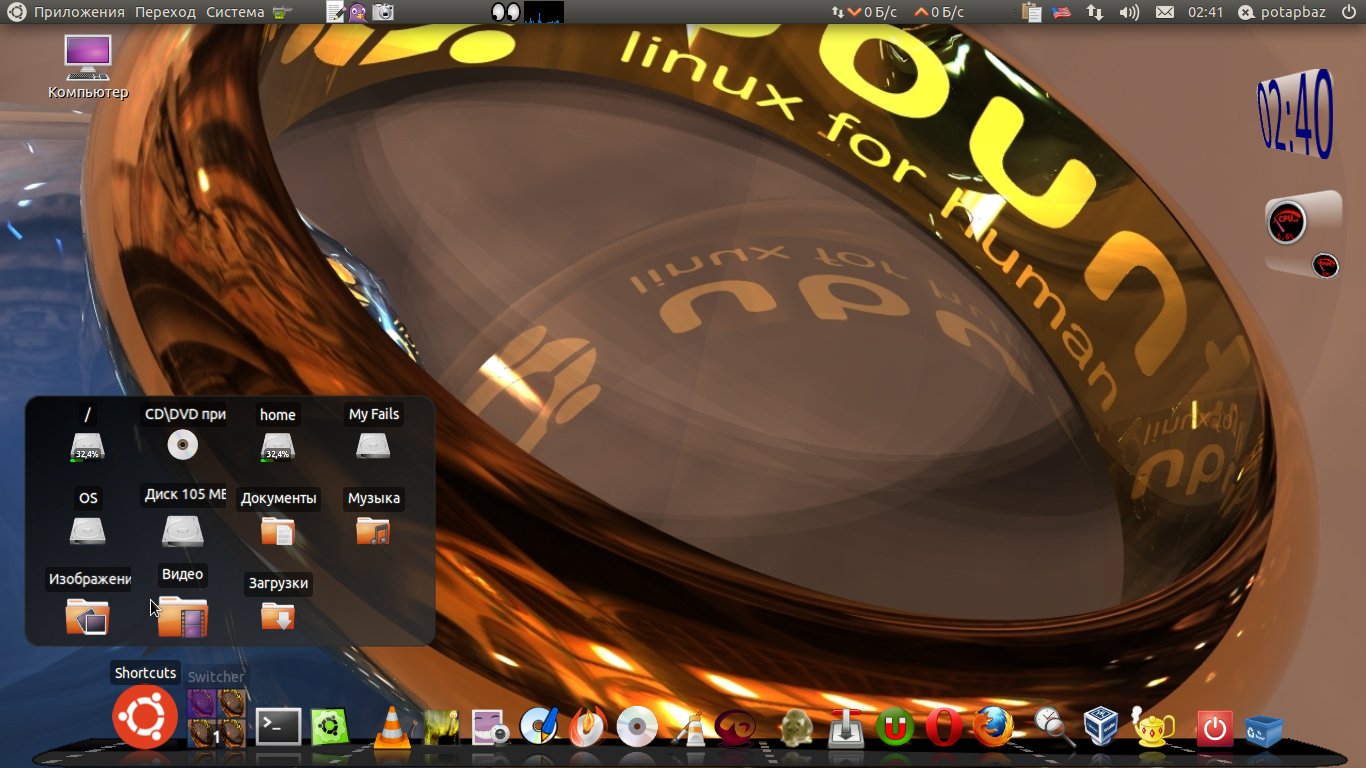Open the Система menu
Image resolution: width=1366 pixels, height=768 pixels.
click(x=235, y=12)
